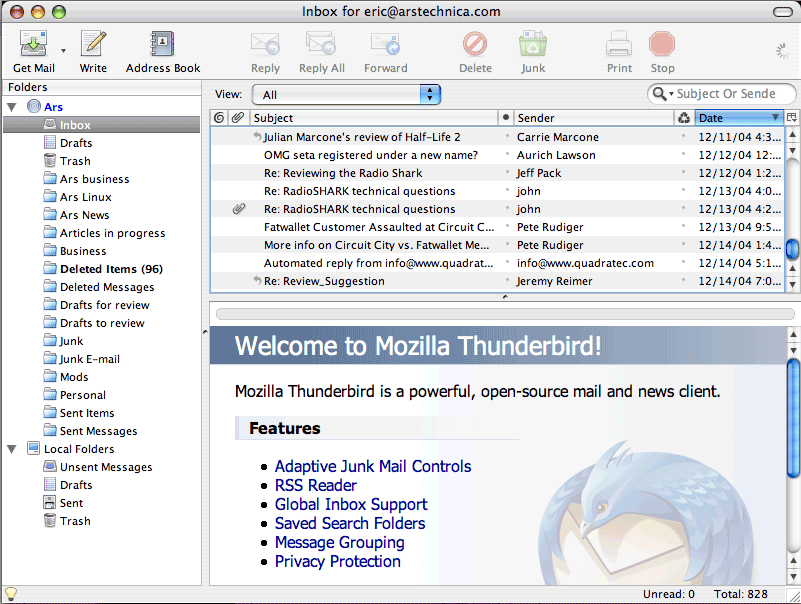
Task: Click the thread column header icon
Action: tap(219, 118)
